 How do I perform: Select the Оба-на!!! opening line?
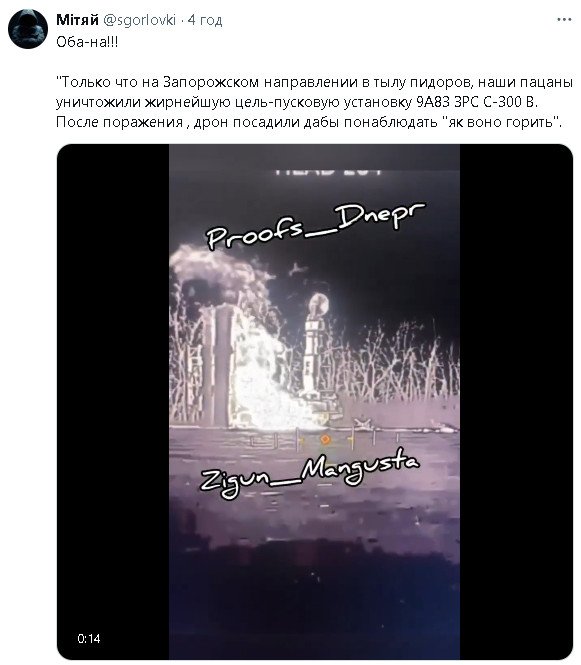pos(87,42)
